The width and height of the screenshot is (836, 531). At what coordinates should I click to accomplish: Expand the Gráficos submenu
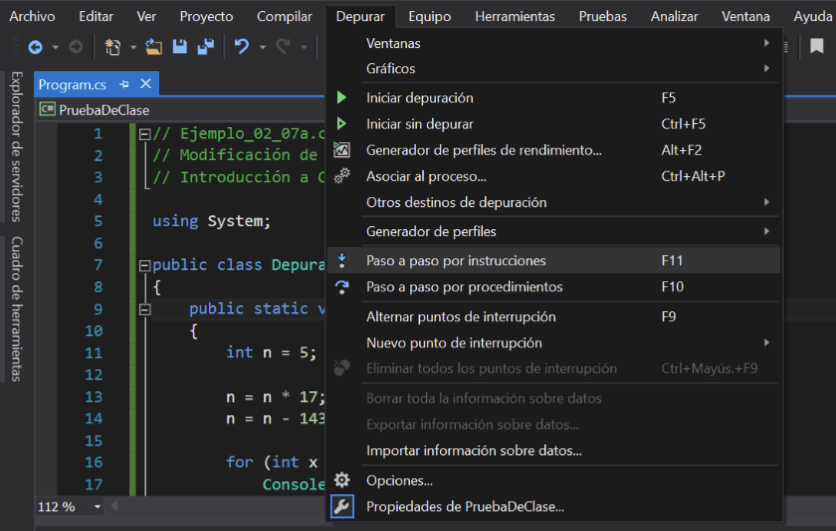766,68
